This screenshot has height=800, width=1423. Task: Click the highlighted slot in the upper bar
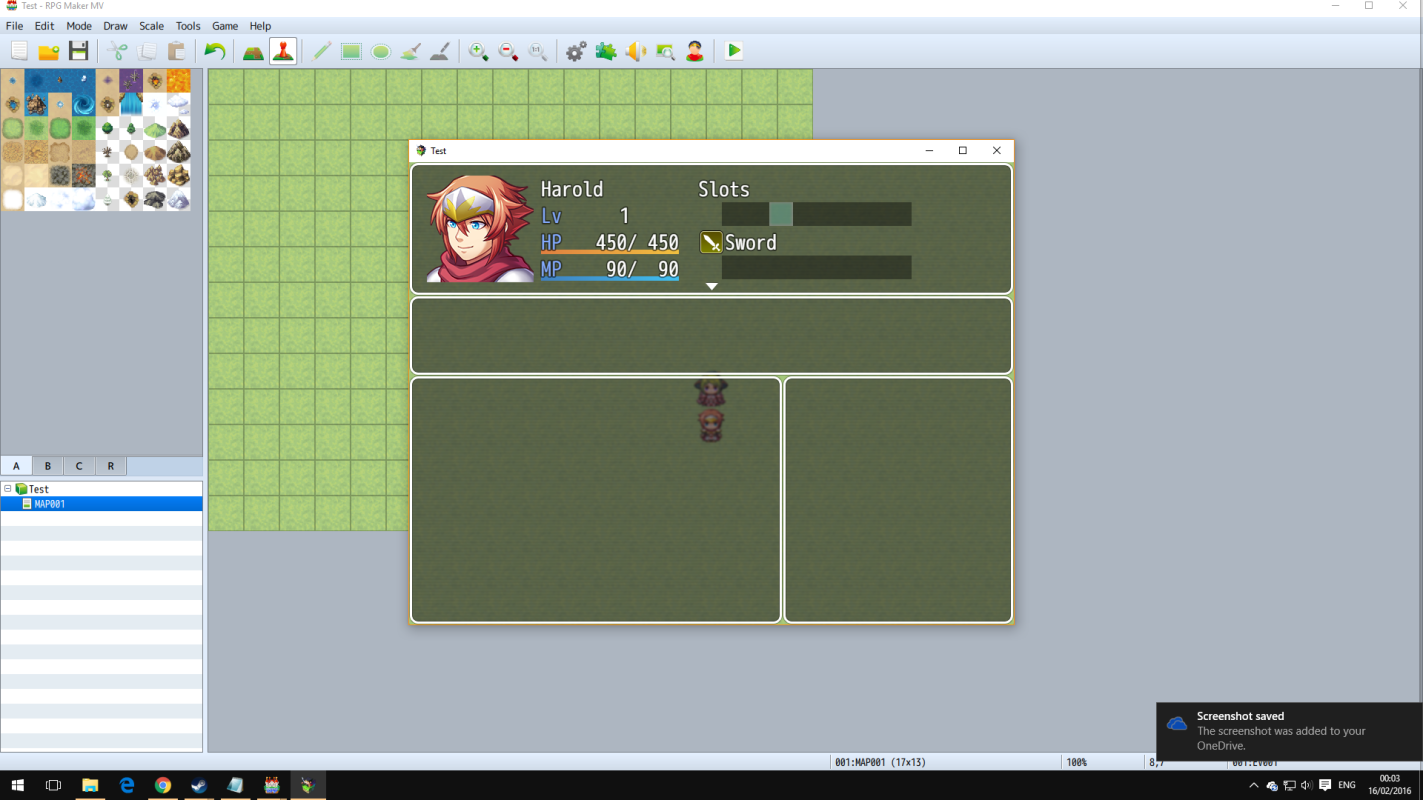pyautogui.click(x=781, y=214)
